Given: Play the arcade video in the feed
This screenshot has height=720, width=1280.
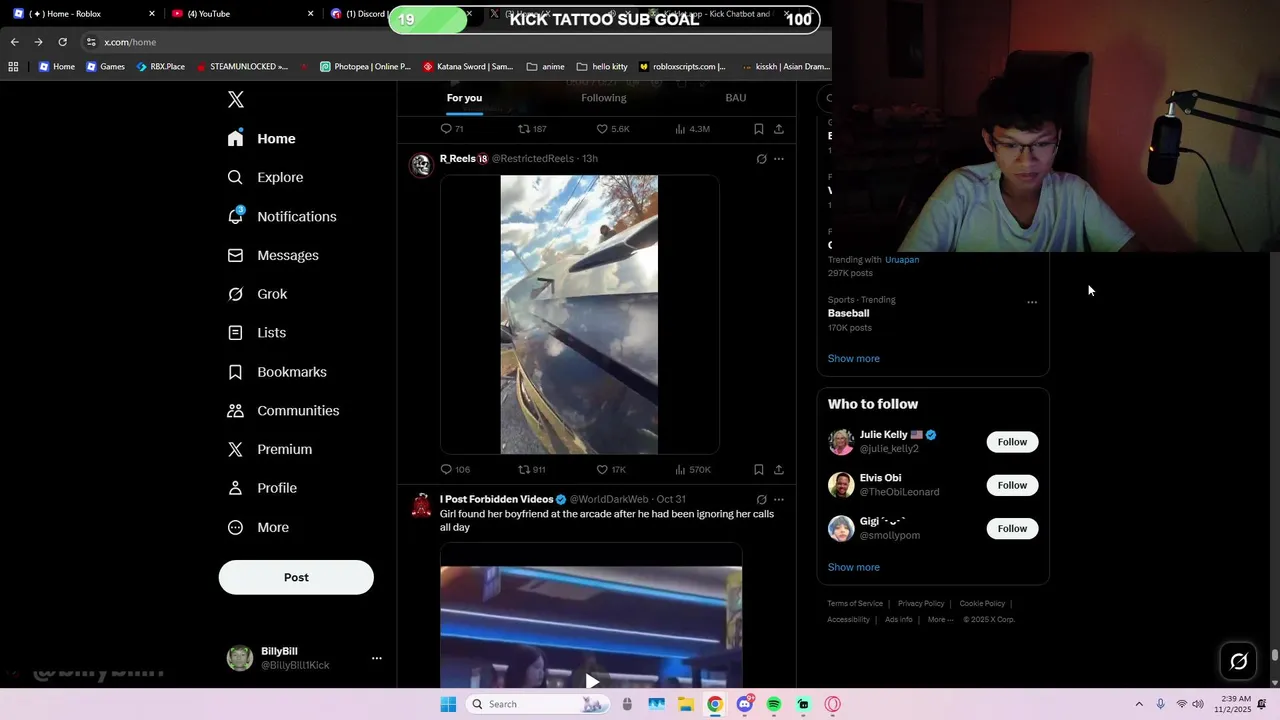Looking at the screenshot, I should point(592,681).
